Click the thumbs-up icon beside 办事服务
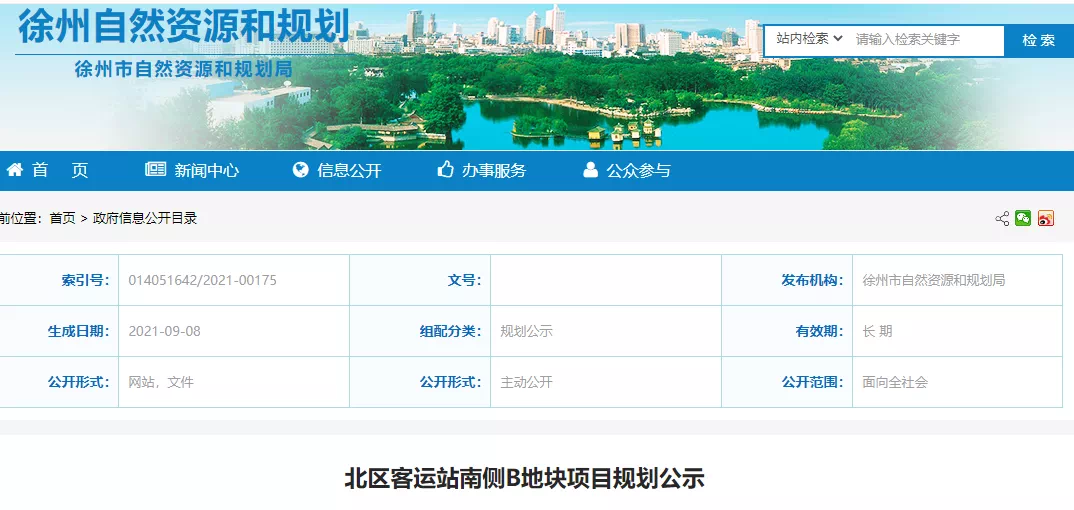 (x=446, y=169)
